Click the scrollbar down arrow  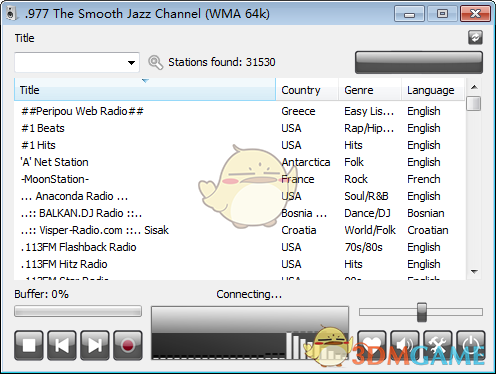(474, 272)
